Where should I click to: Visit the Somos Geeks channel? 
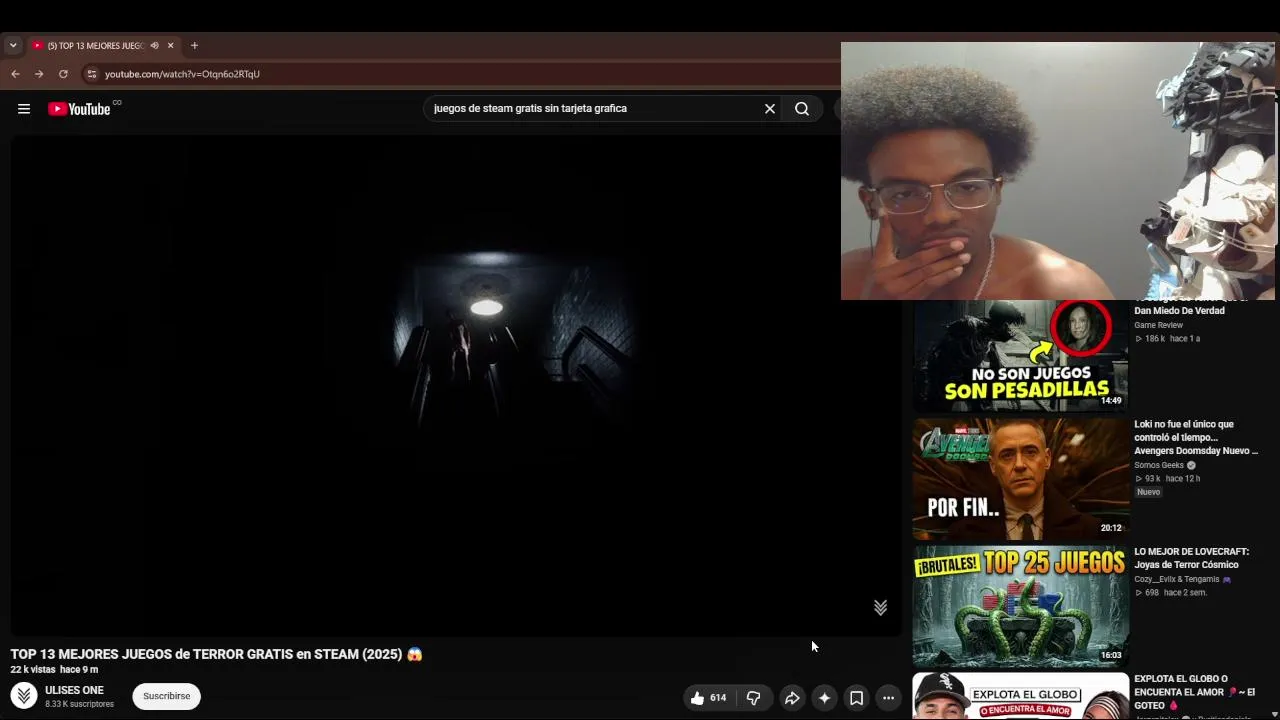[1159, 465]
